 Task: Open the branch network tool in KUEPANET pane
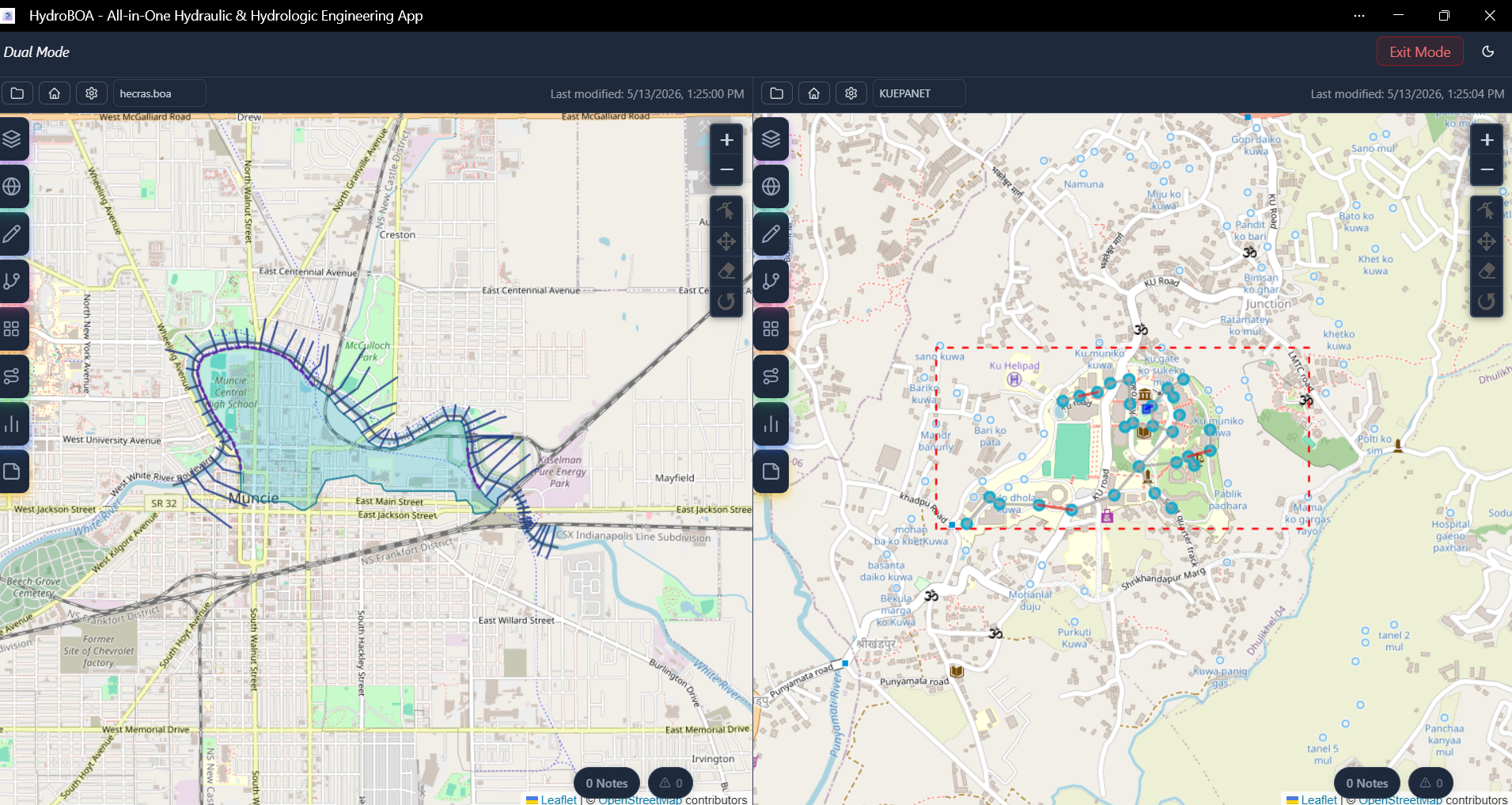771,282
